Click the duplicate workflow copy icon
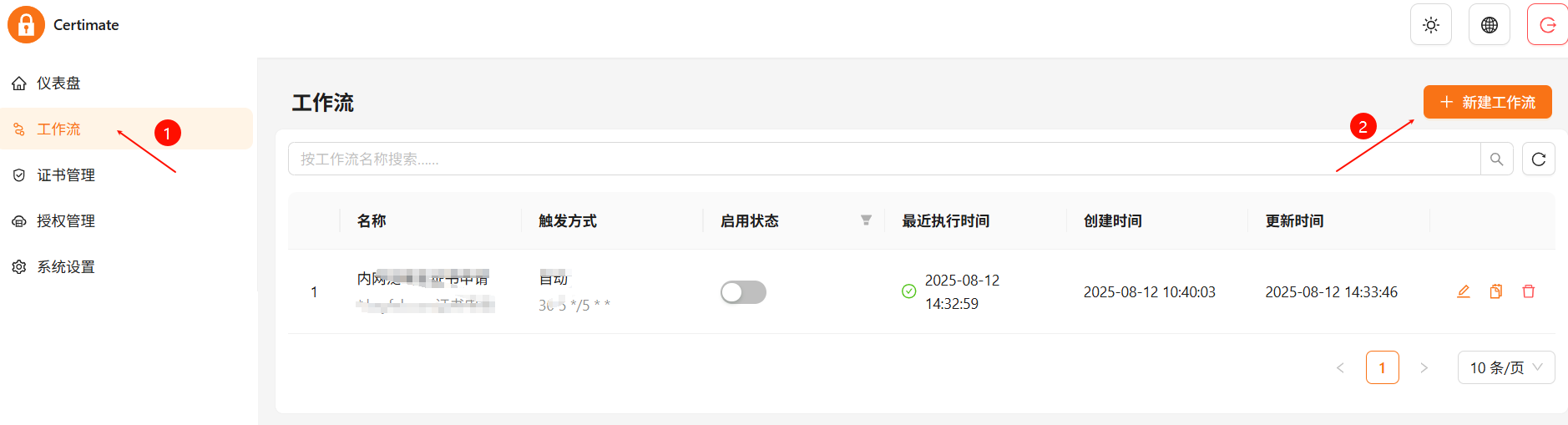The width and height of the screenshot is (1568, 425). pos(1496,291)
